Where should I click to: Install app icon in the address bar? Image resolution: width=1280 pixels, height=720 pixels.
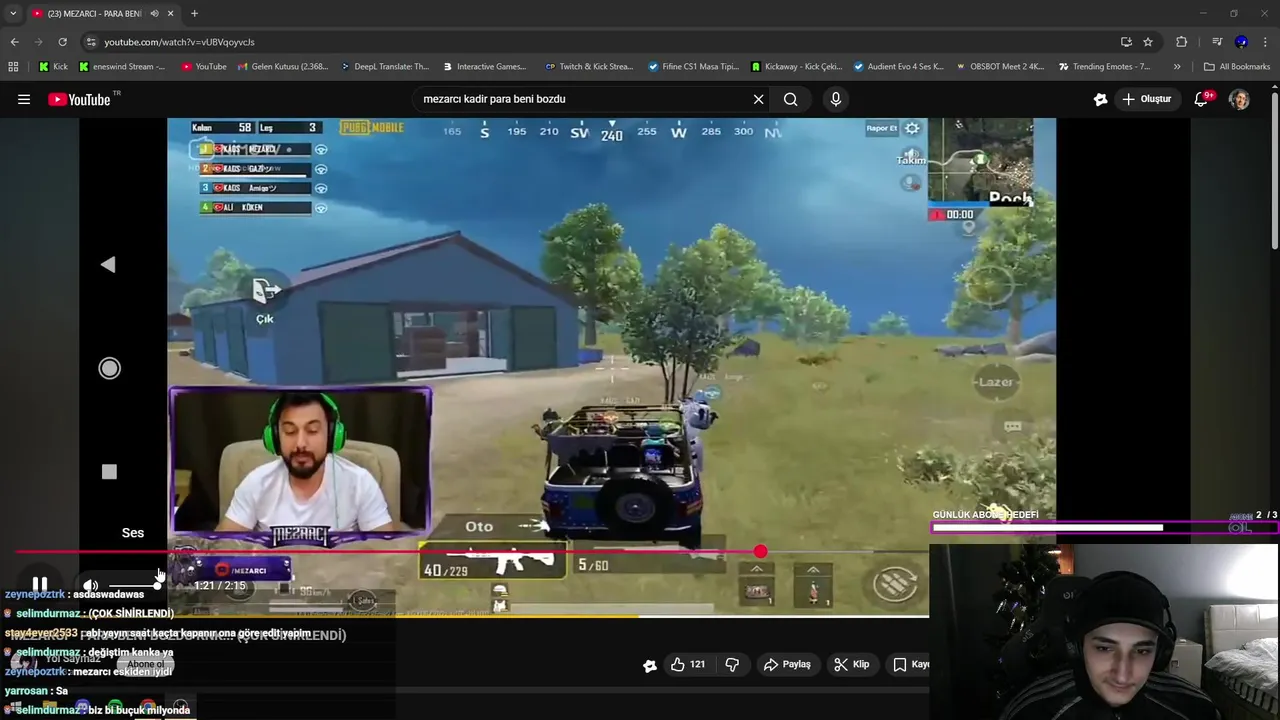1126,42
